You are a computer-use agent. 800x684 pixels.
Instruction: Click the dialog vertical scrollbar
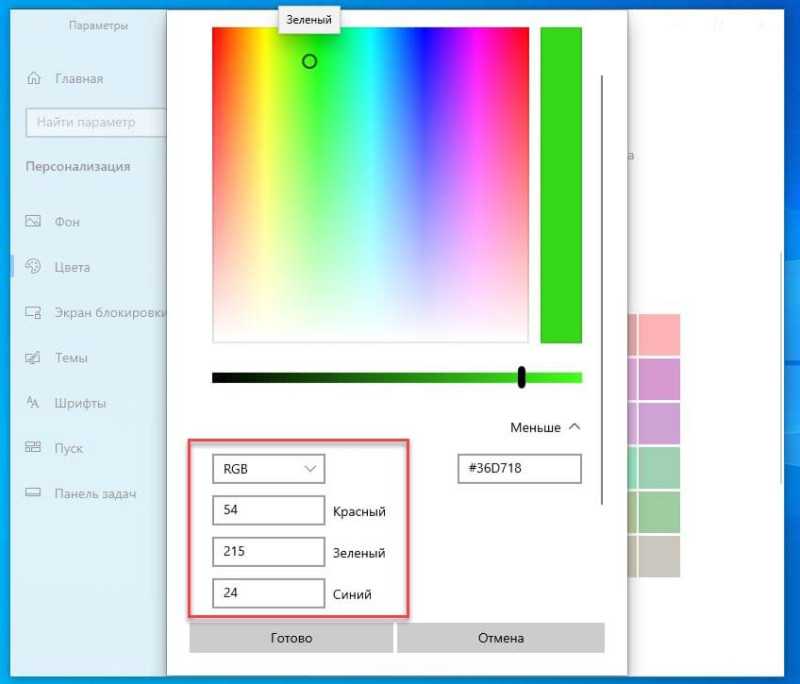tap(602, 290)
